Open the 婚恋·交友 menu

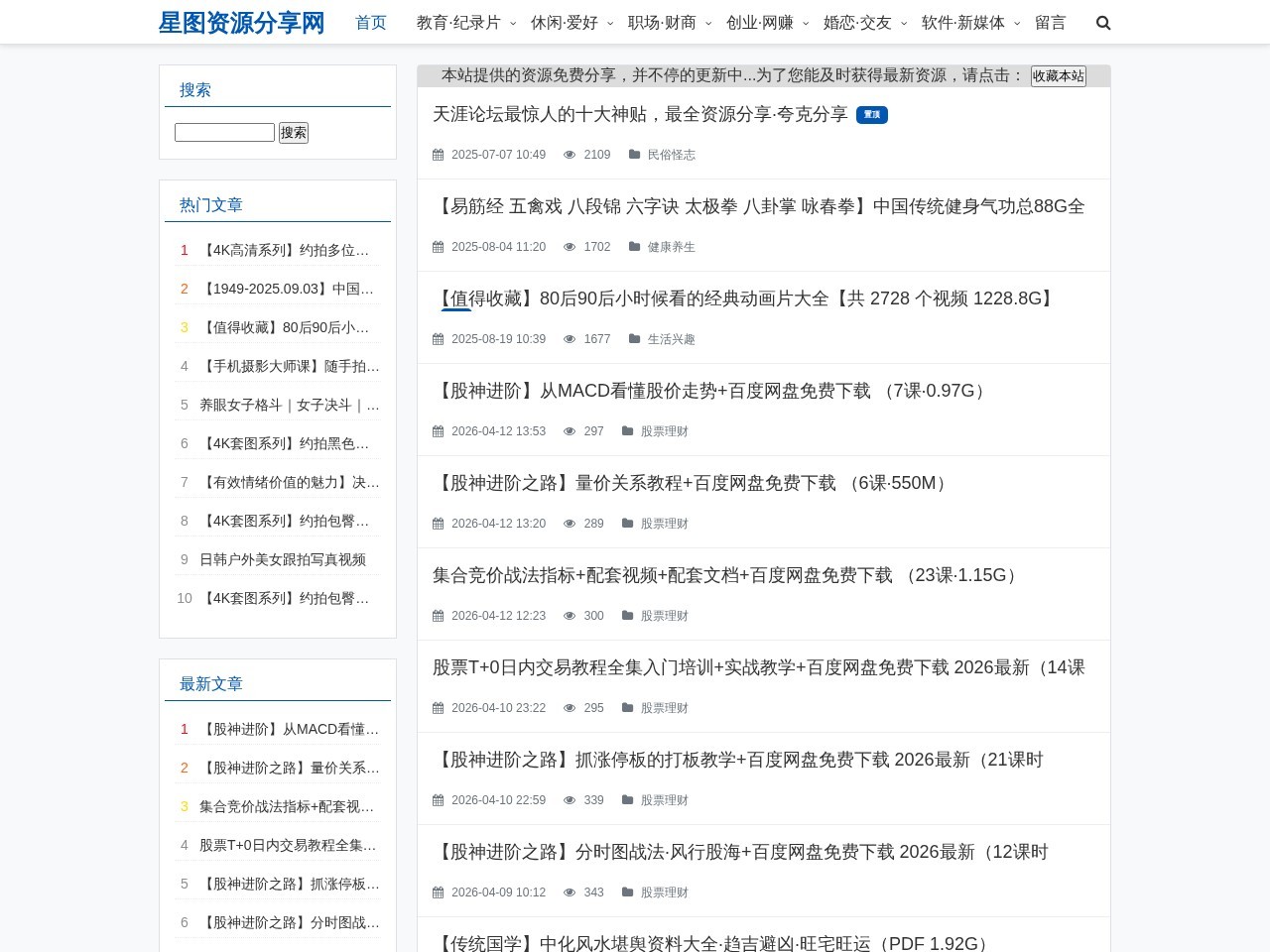[x=857, y=23]
